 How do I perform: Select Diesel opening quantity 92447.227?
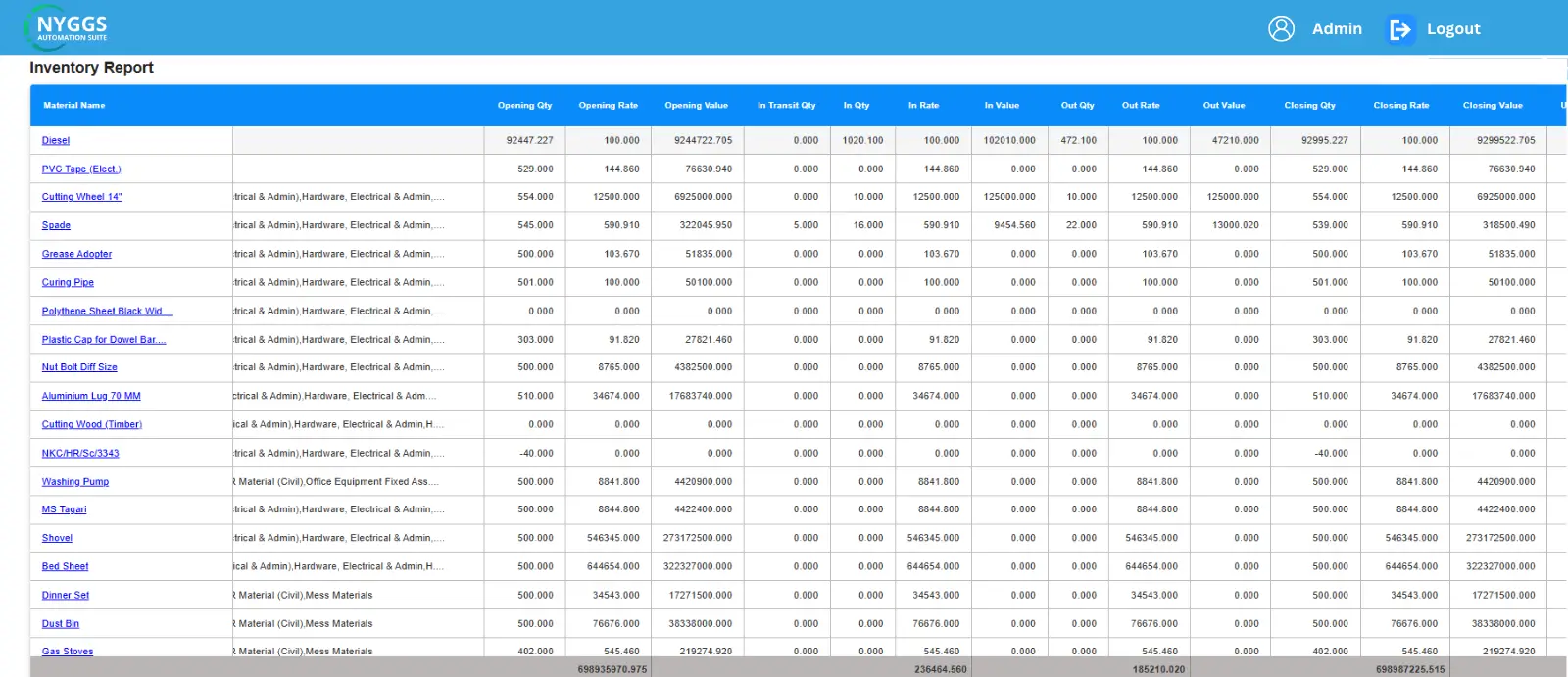529,141
